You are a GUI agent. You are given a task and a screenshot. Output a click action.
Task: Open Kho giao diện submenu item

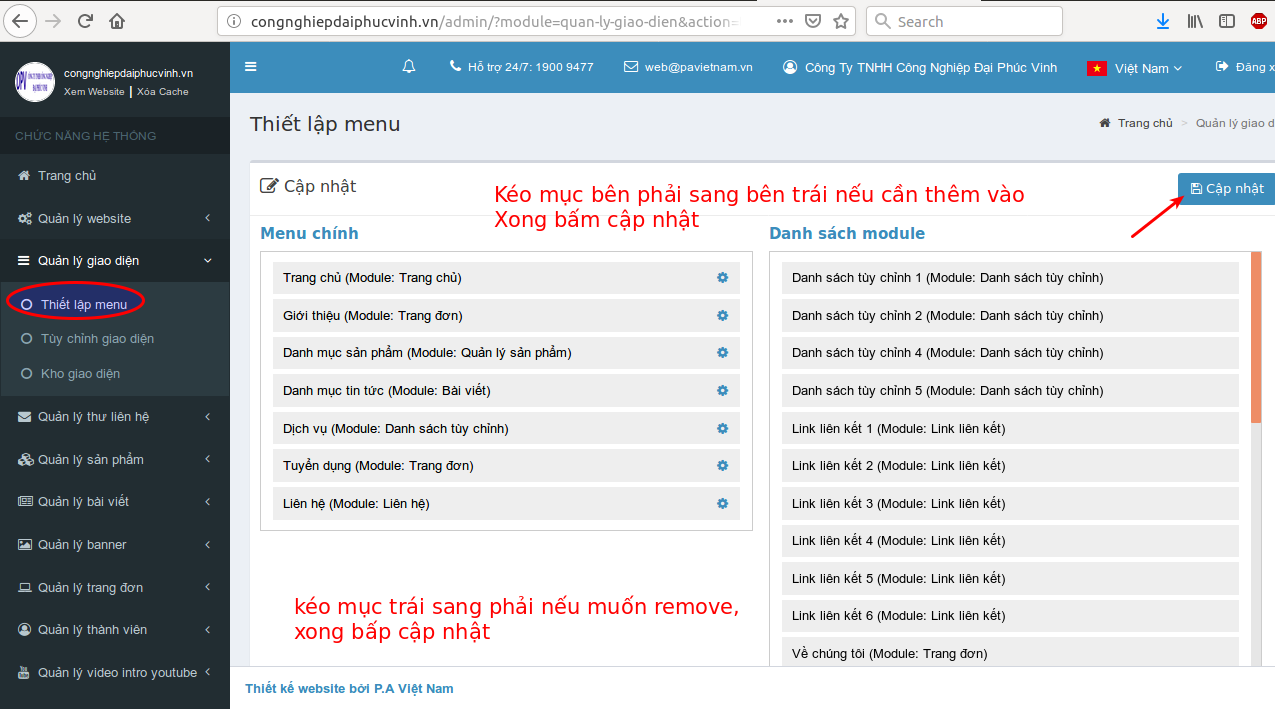click(80, 374)
